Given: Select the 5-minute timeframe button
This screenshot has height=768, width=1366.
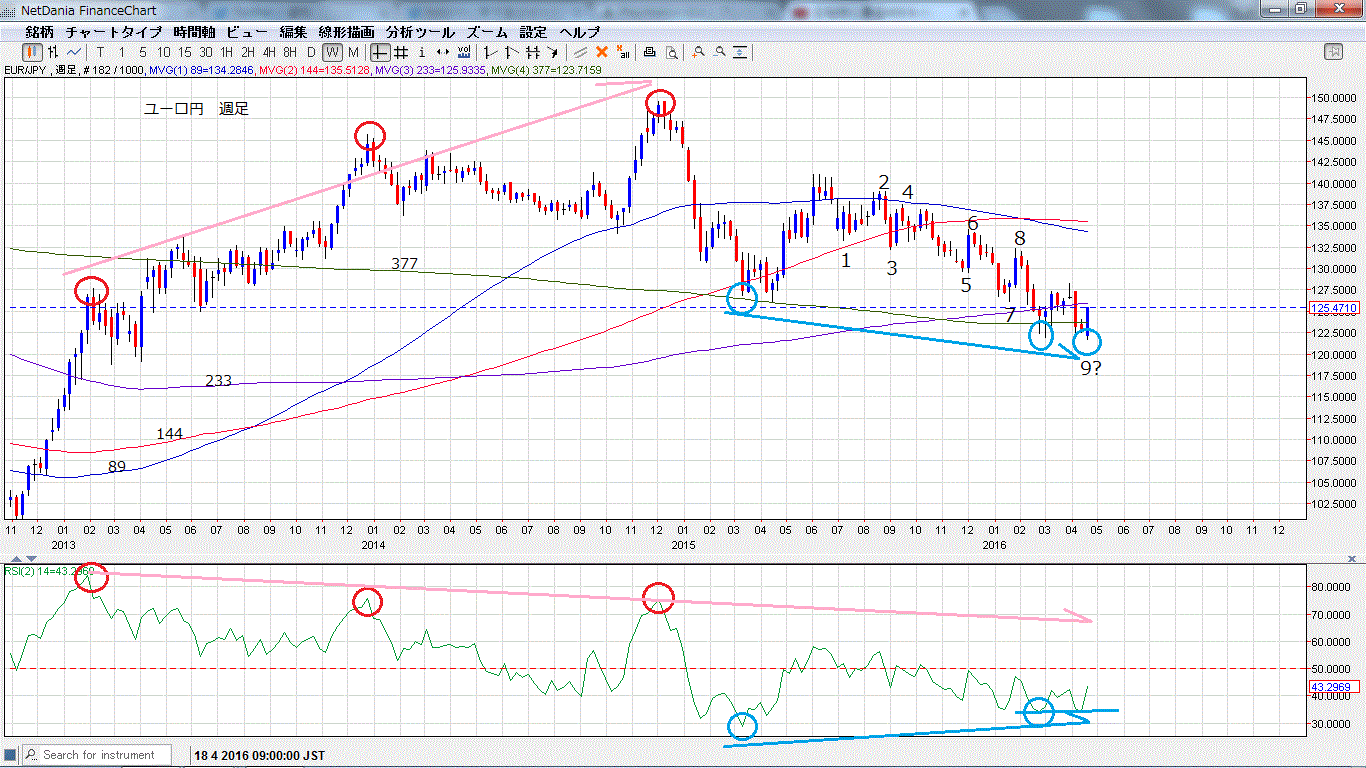Looking at the screenshot, I should tap(142, 51).
